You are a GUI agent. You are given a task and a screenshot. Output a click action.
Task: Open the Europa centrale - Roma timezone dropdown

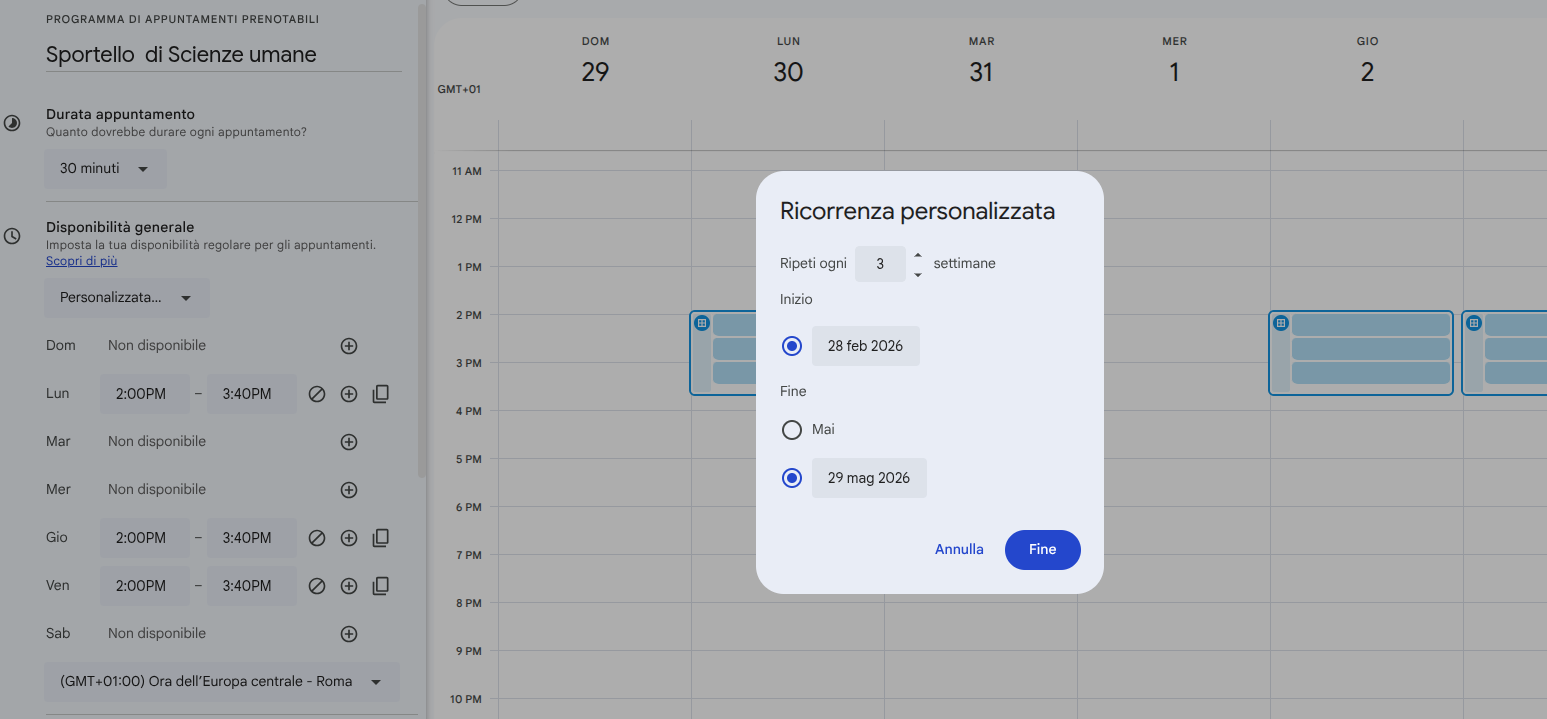(222, 682)
